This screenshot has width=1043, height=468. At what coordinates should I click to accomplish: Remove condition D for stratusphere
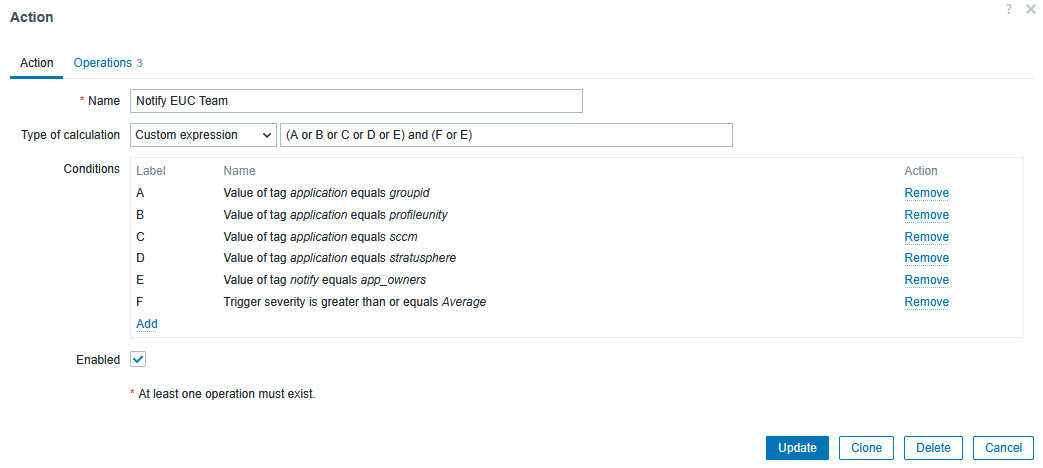[926, 258]
